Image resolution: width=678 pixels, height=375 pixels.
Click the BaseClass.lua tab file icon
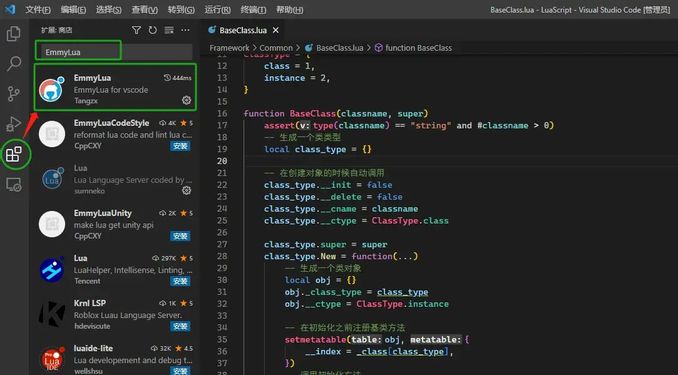[x=212, y=30]
